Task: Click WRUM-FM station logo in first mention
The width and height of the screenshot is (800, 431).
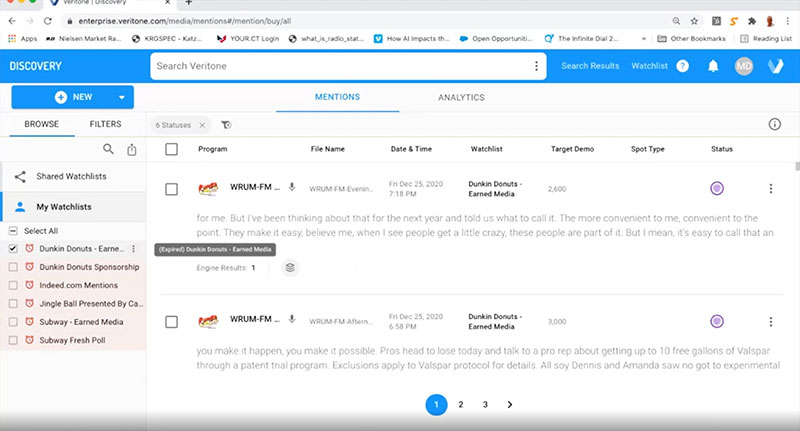Action: 208,189
